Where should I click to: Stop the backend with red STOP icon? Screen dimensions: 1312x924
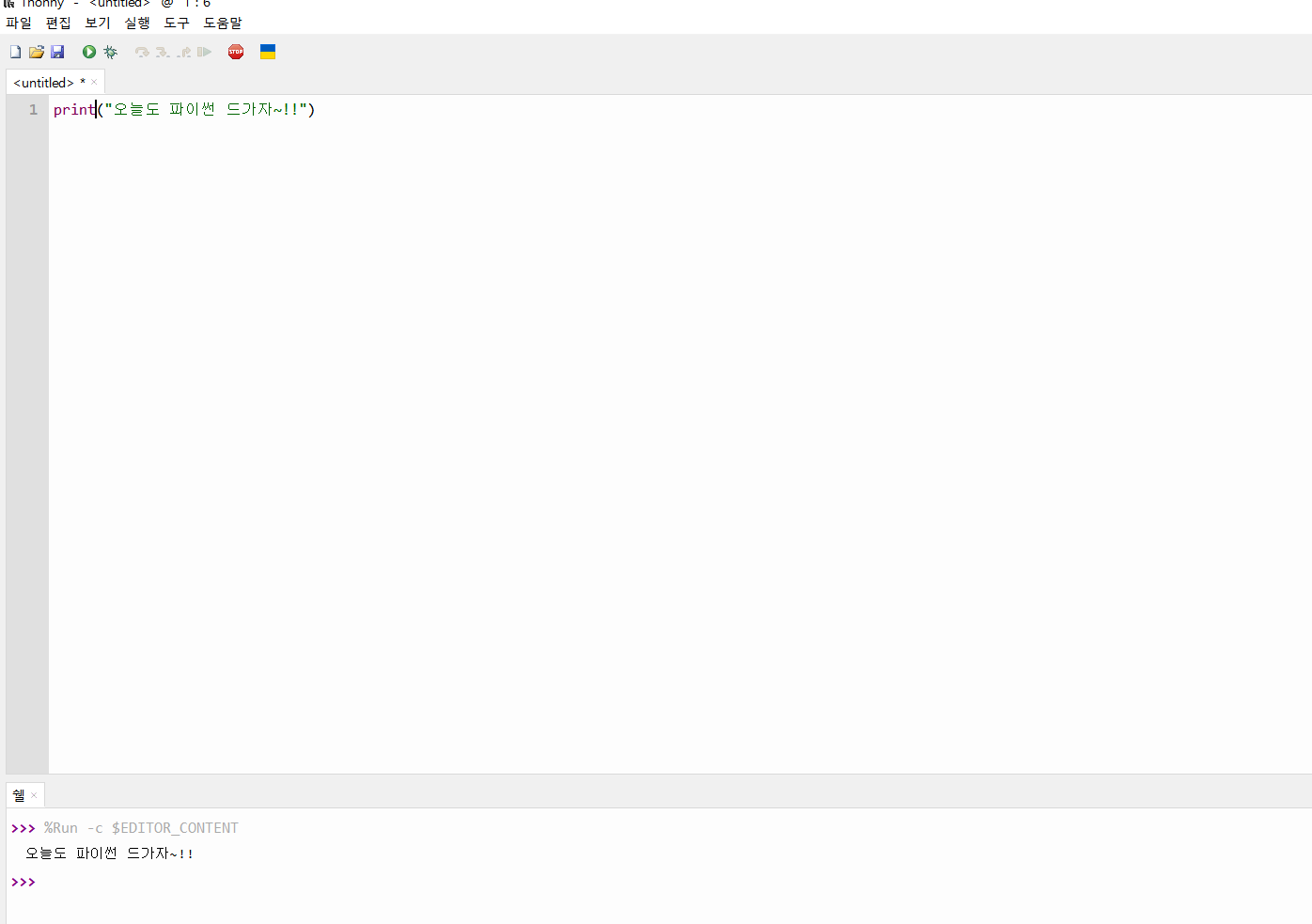(x=236, y=52)
